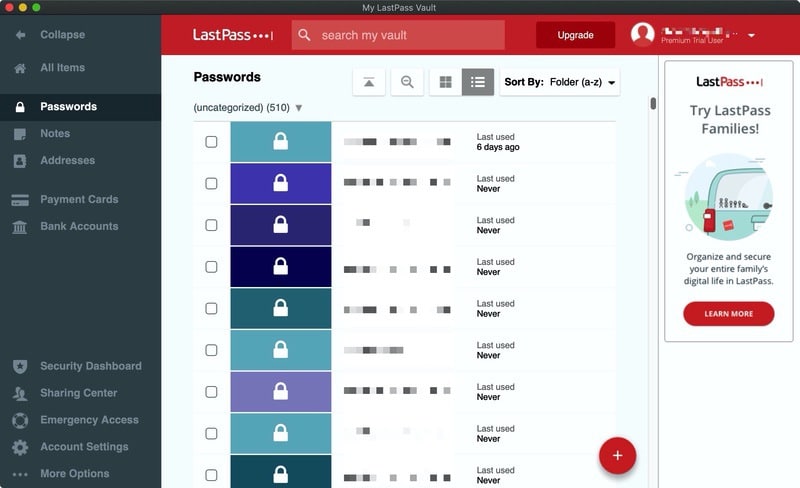
Task: Click the 'Try LastPass Families!' headline
Action: coord(730,119)
